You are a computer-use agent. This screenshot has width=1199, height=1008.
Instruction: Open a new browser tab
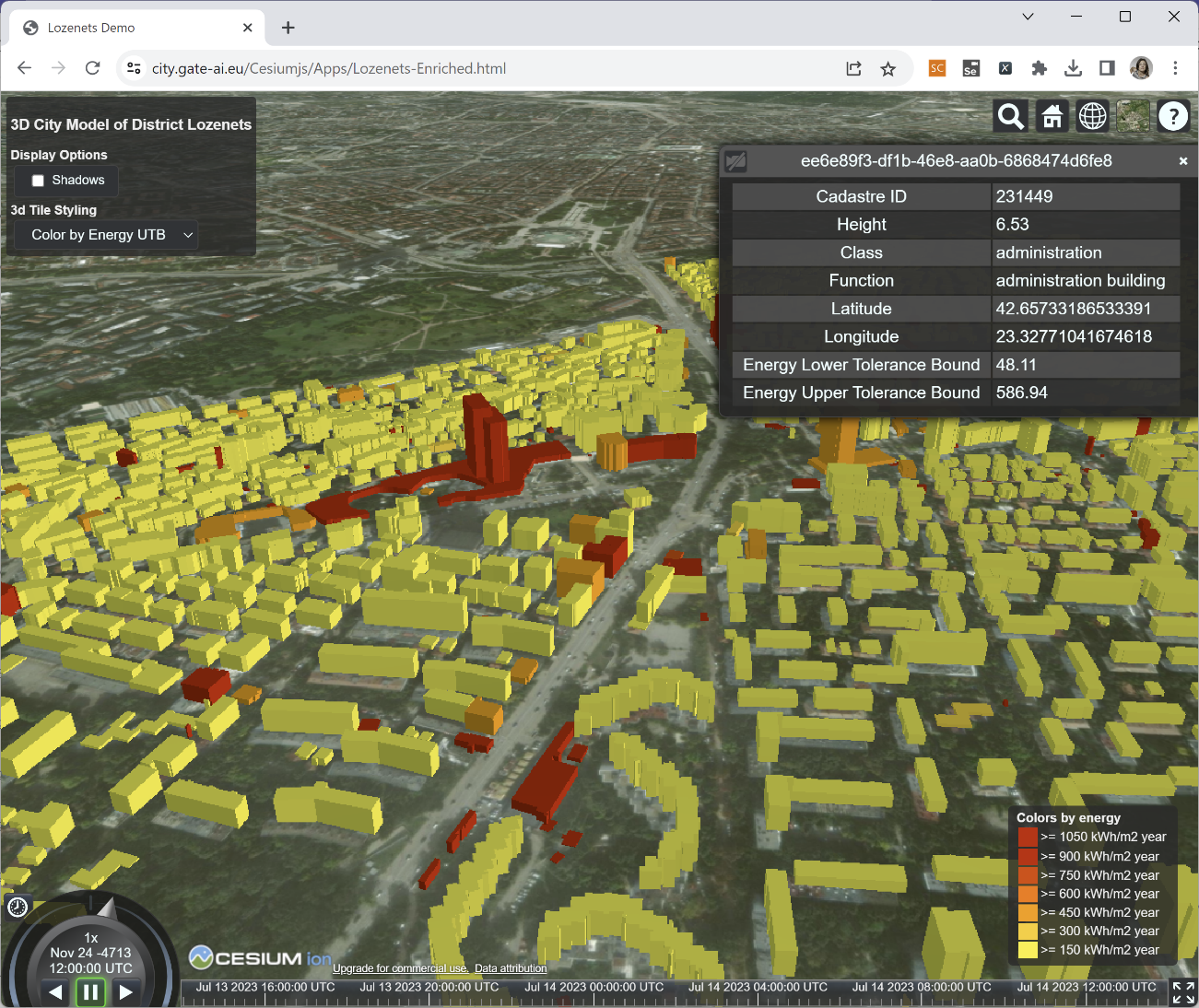[x=288, y=28]
